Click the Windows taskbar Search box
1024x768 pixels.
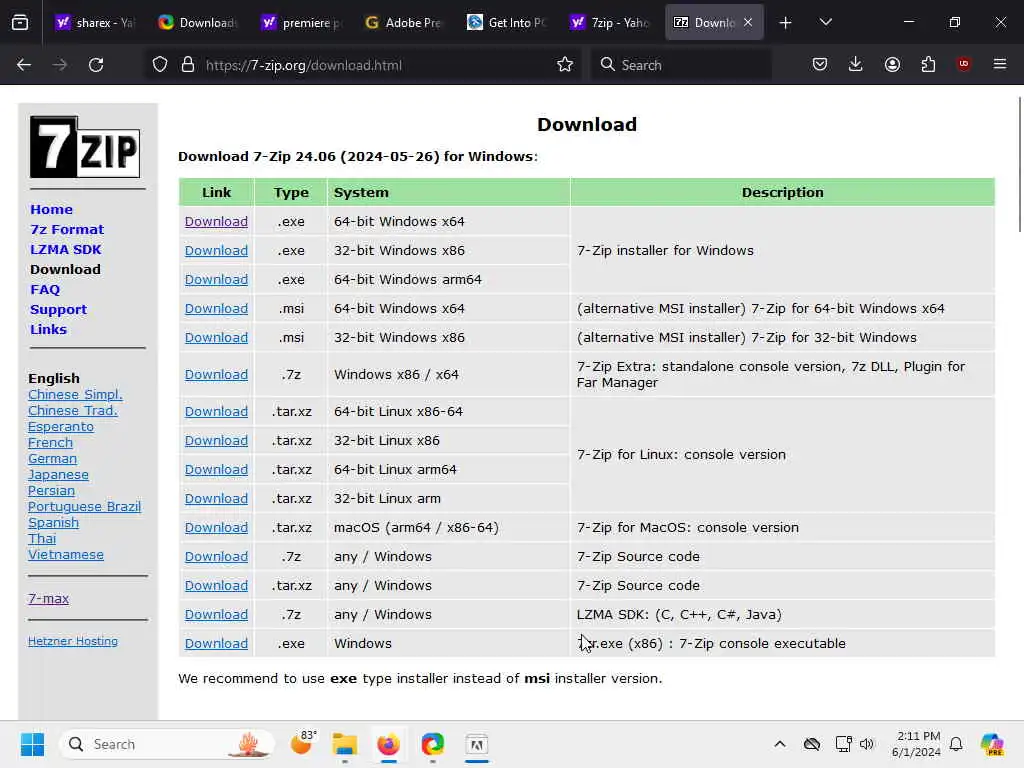pyautogui.click(x=167, y=744)
